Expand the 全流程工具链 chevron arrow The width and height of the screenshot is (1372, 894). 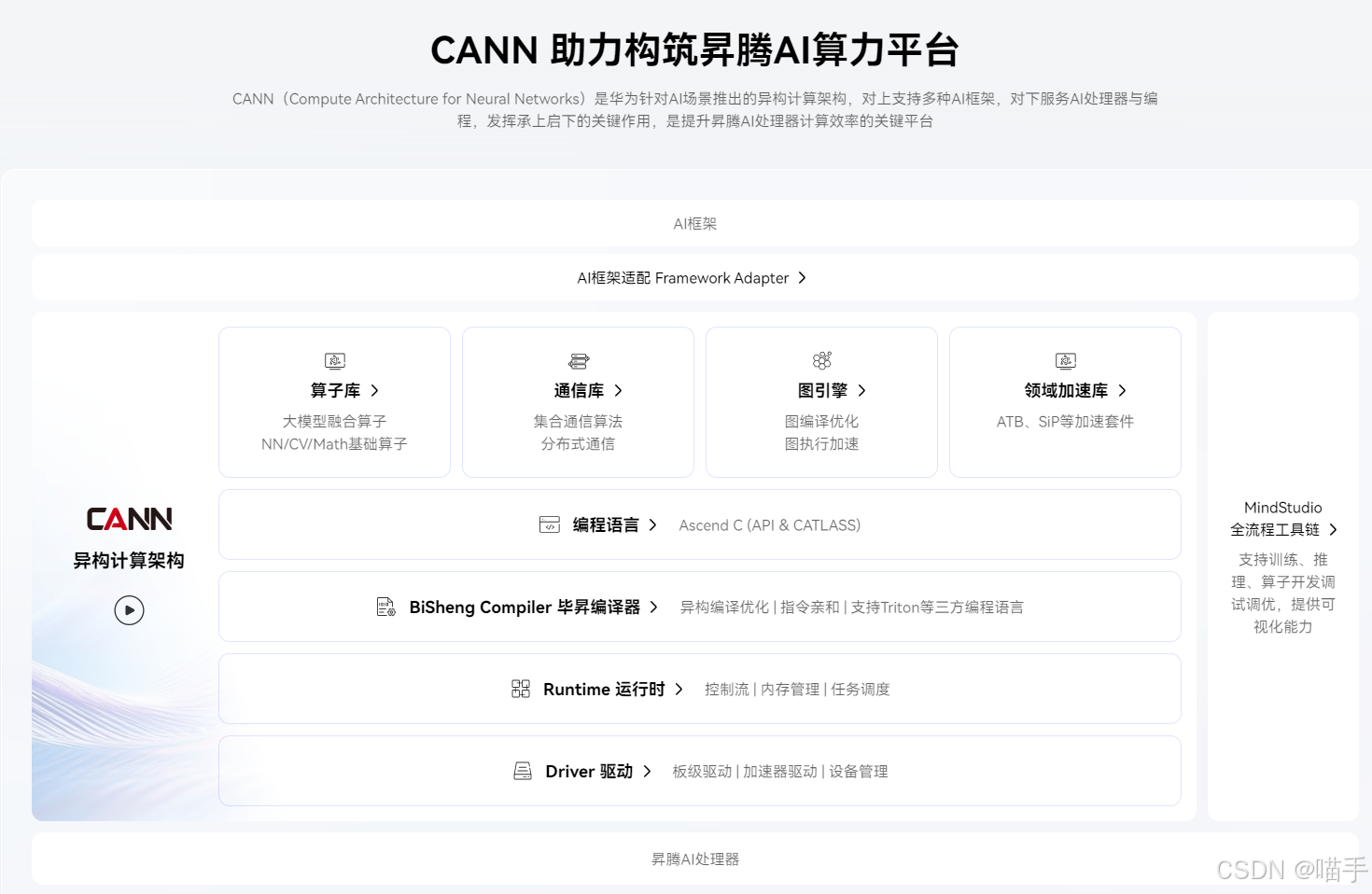click(x=1333, y=529)
